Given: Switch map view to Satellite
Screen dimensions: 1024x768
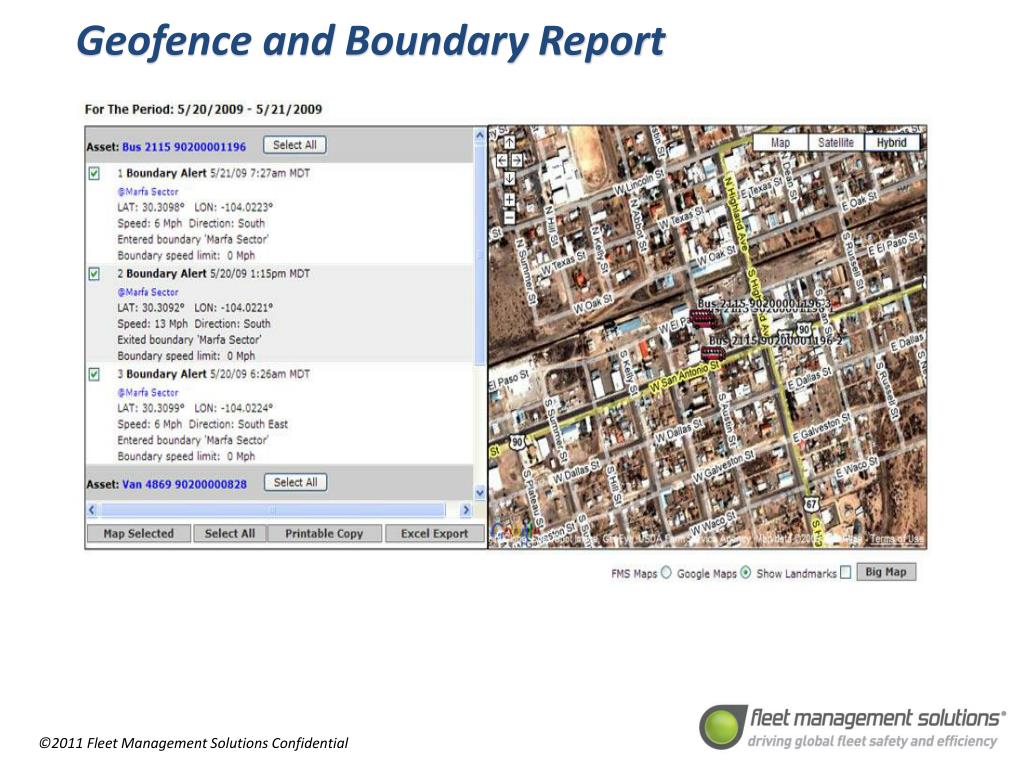Looking at the screenshot, I should (836, 142).
